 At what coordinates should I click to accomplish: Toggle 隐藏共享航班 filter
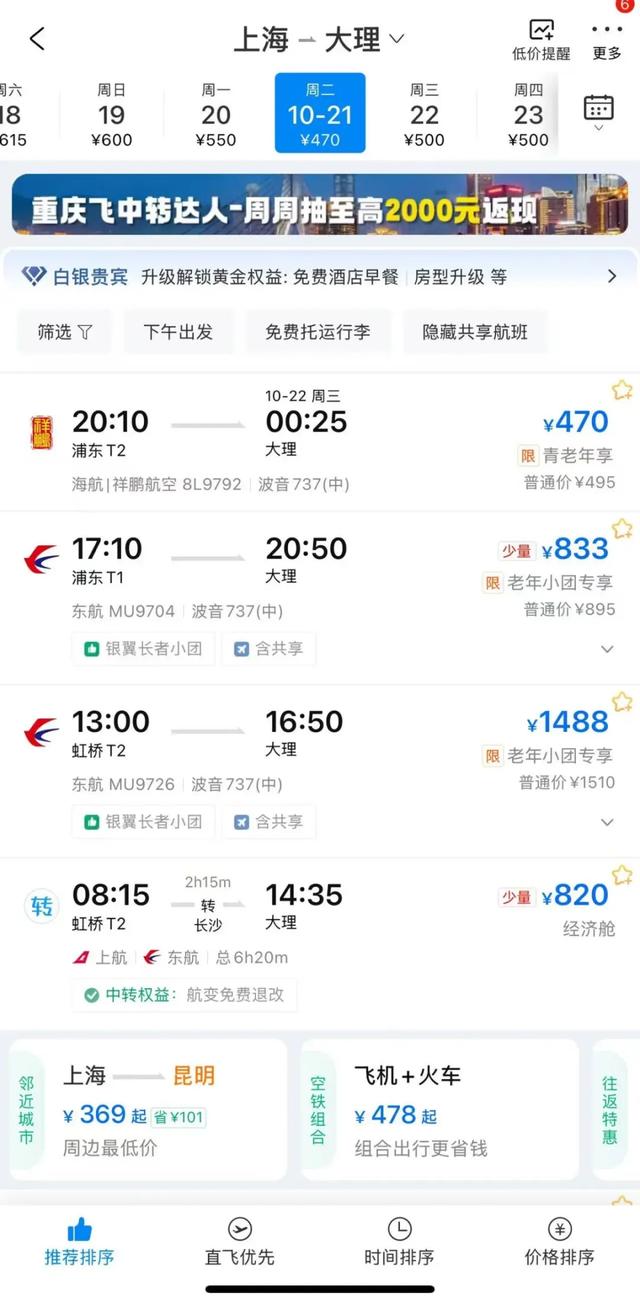pos(475,332)
